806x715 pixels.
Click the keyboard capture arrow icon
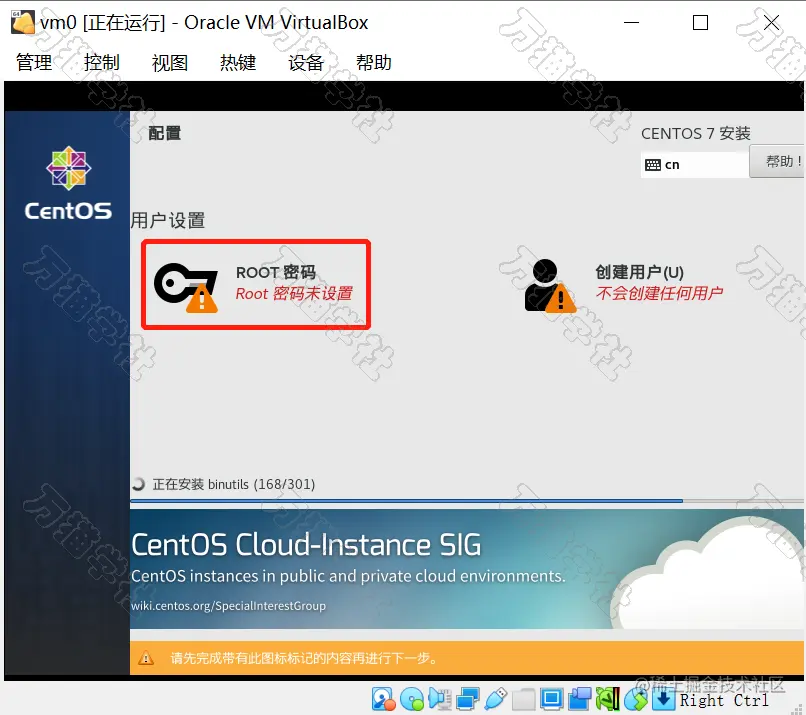tap(664, 699)
